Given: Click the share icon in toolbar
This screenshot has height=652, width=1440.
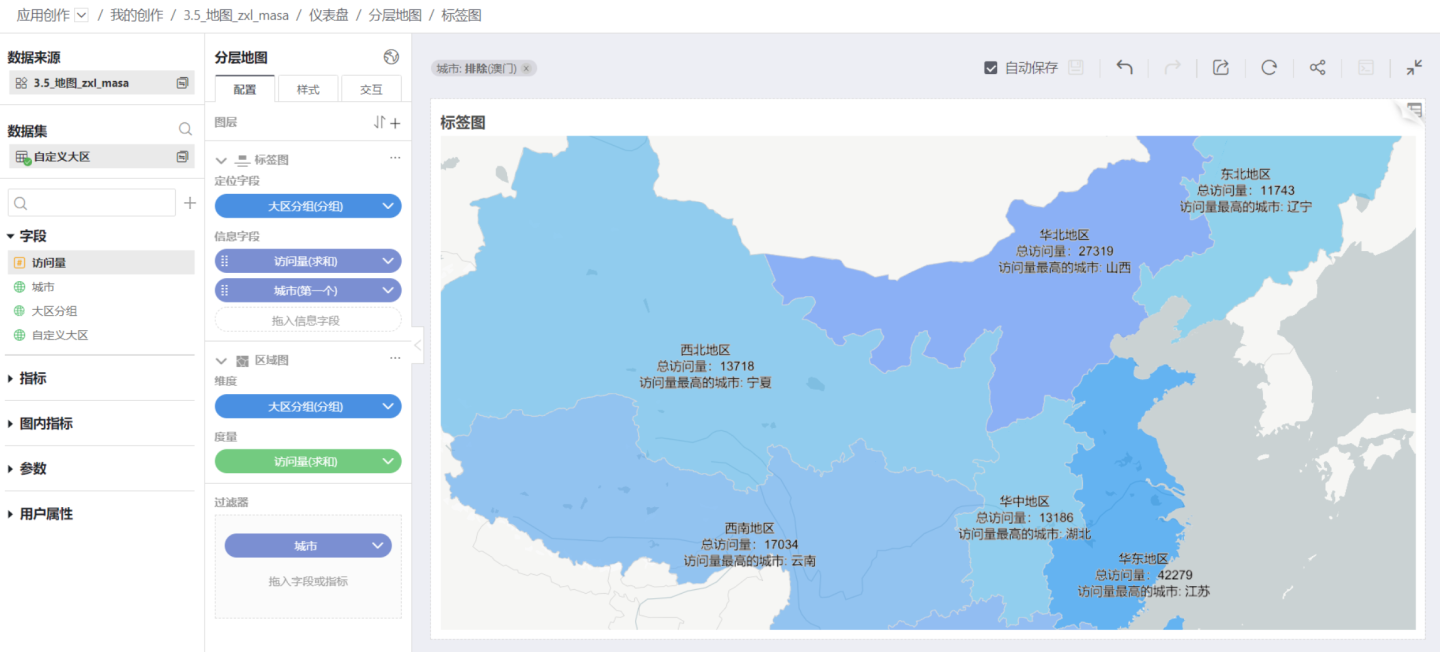Looking at the screenshot, I should (1317, 68).
